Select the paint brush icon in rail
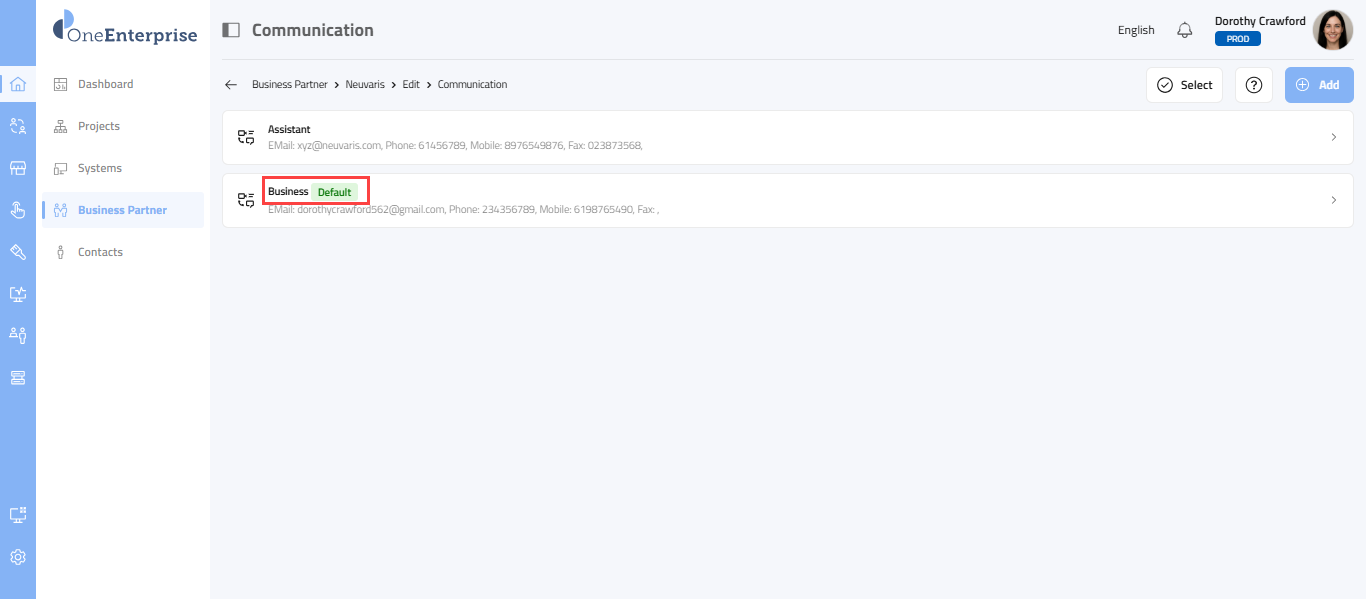Screen dimensions: 1366x599 point(17,252)
